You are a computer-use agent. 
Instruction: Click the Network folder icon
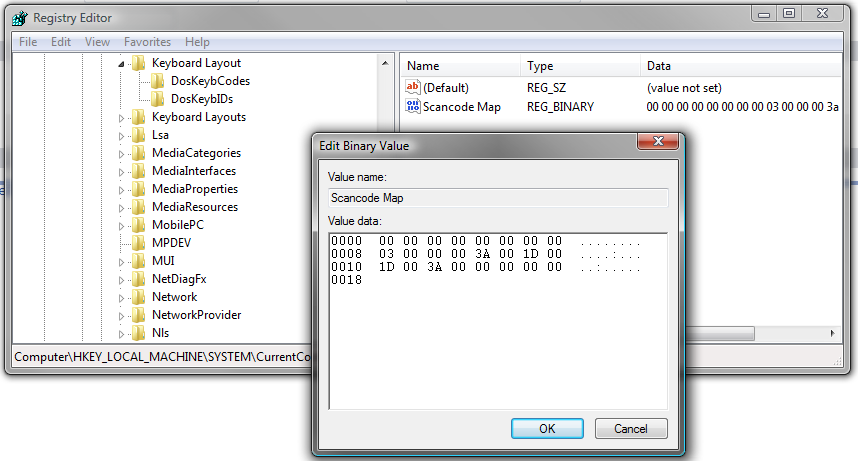[x=139, y=297]
